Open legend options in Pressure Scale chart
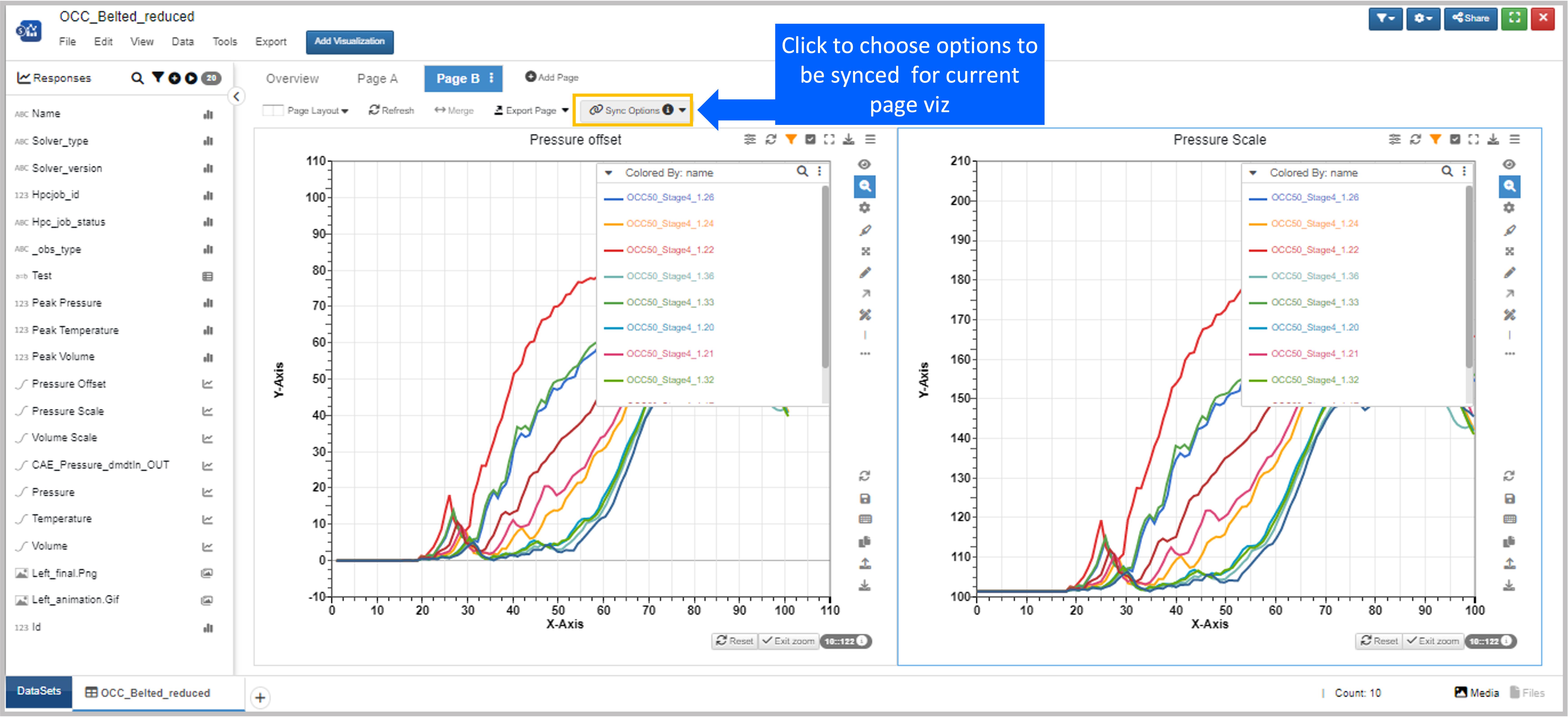The image size is (1568, 717). click(1464, 172)
